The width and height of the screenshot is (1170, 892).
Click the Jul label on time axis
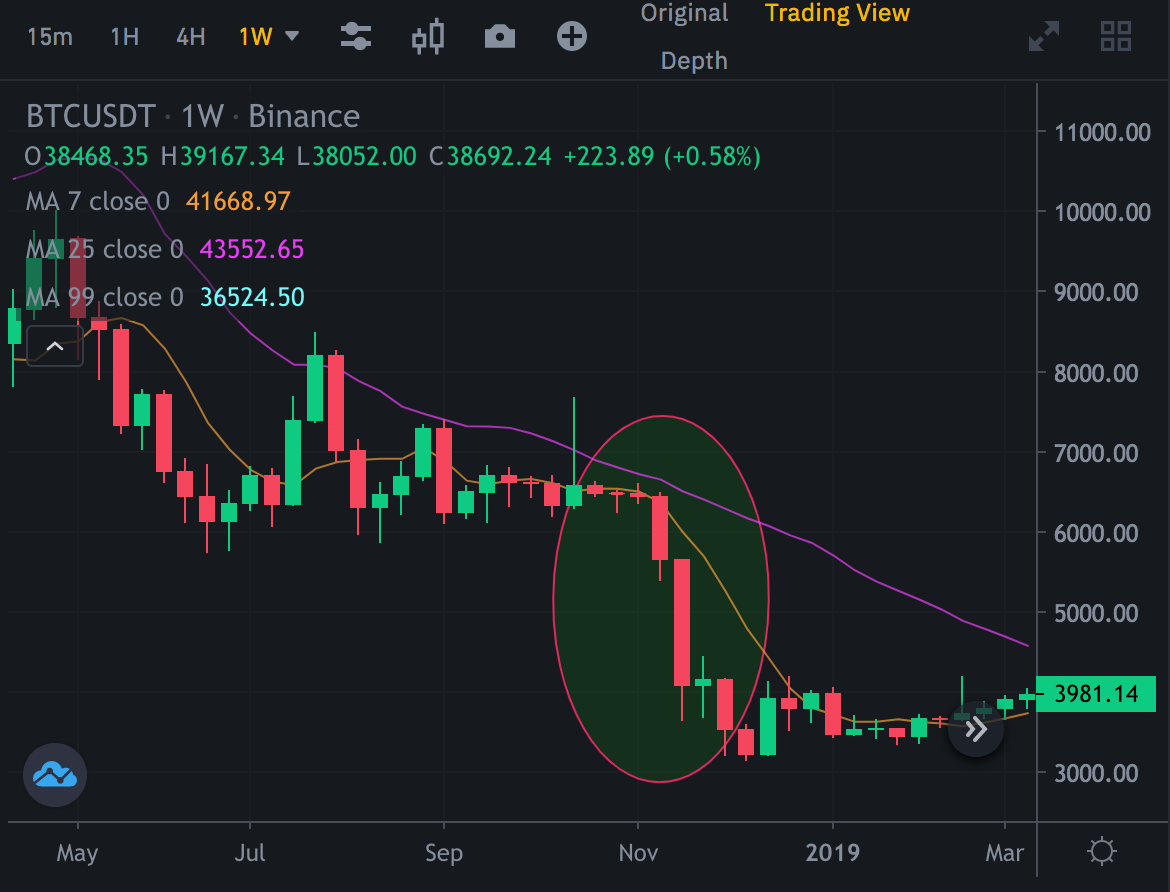click(250, 852)
